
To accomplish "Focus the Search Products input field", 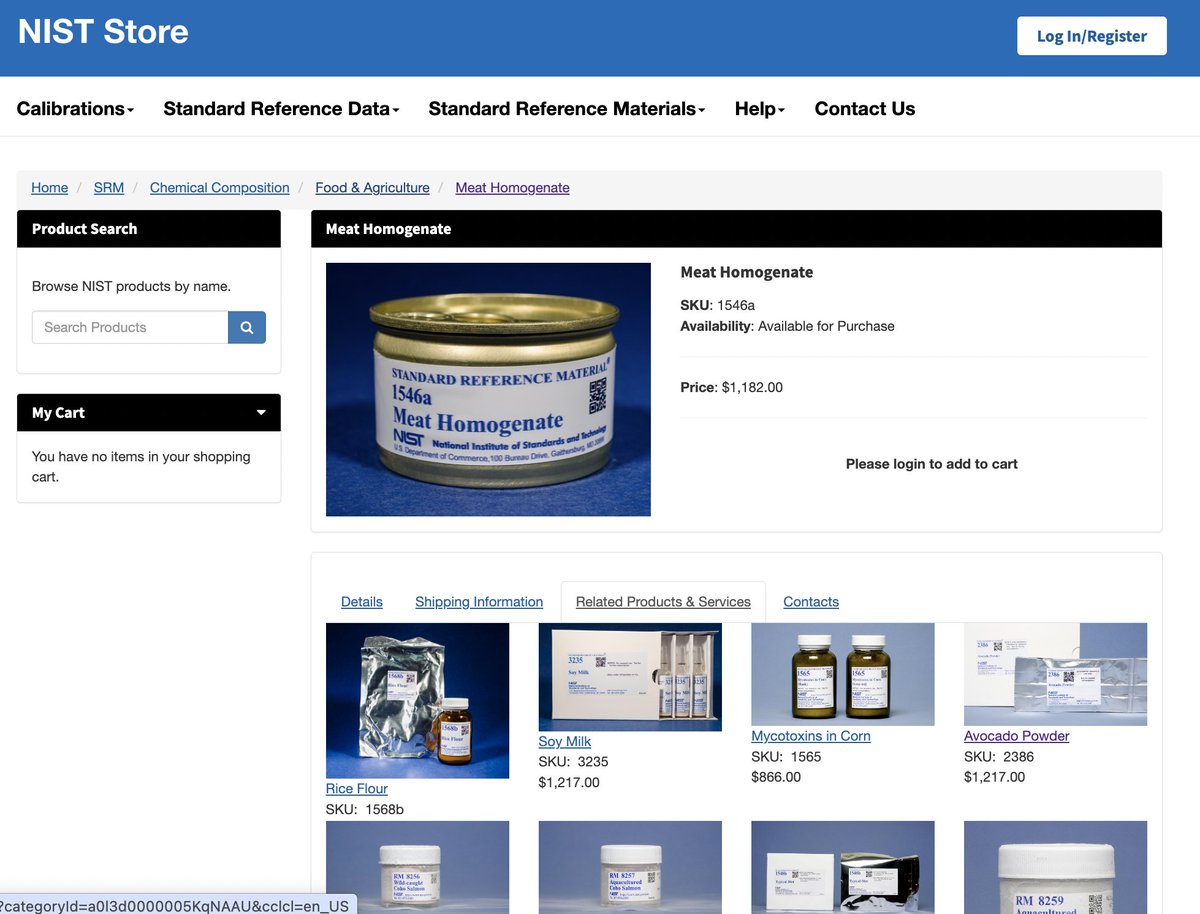I will [130, 327].
